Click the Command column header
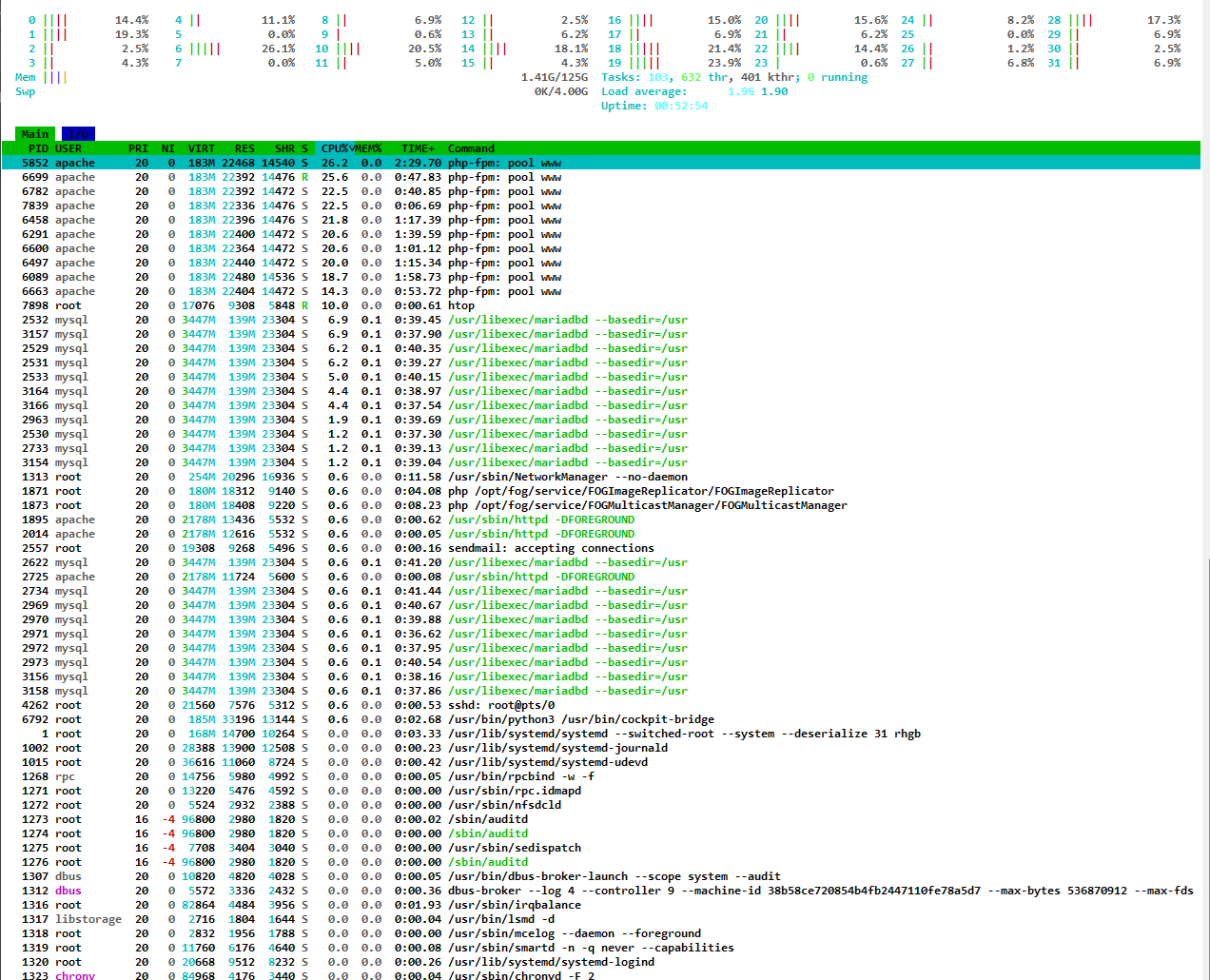 tap(471, 148)
